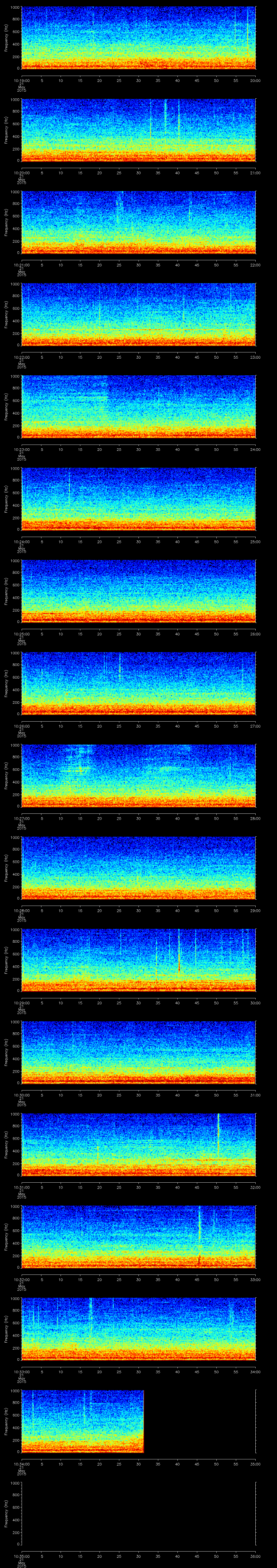Click the spectrogram for the 10:22:00 minute
This screenshot has width=277, height=1568.
139,314
